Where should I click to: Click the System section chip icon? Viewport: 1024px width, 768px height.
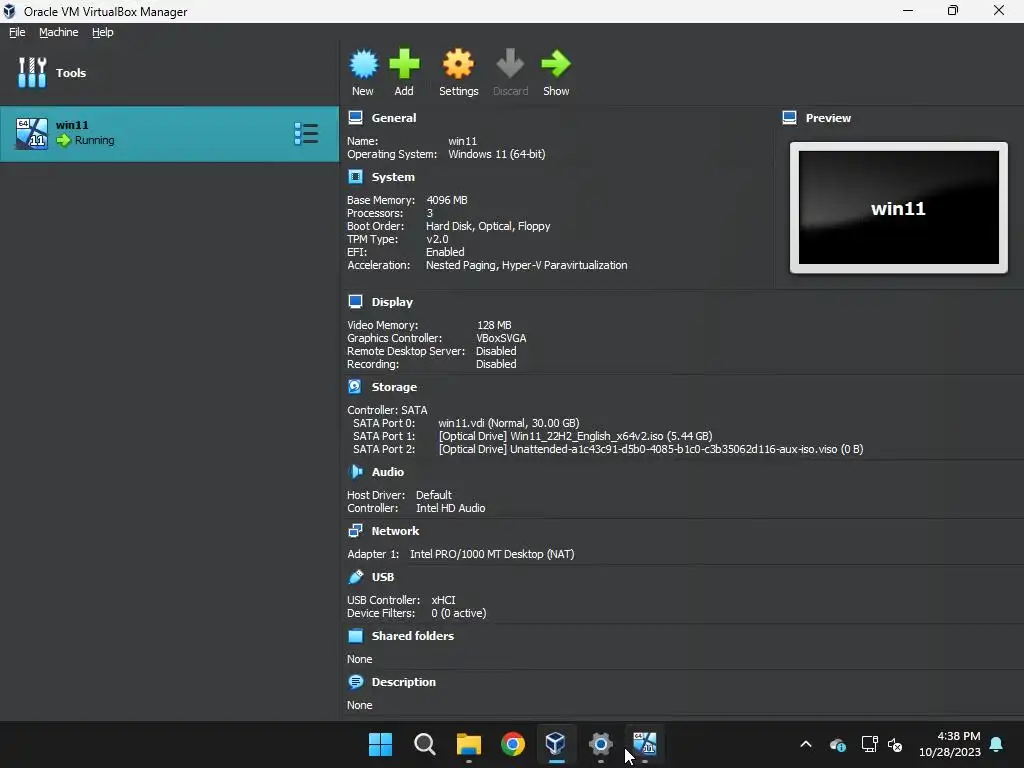coord(355,177)
